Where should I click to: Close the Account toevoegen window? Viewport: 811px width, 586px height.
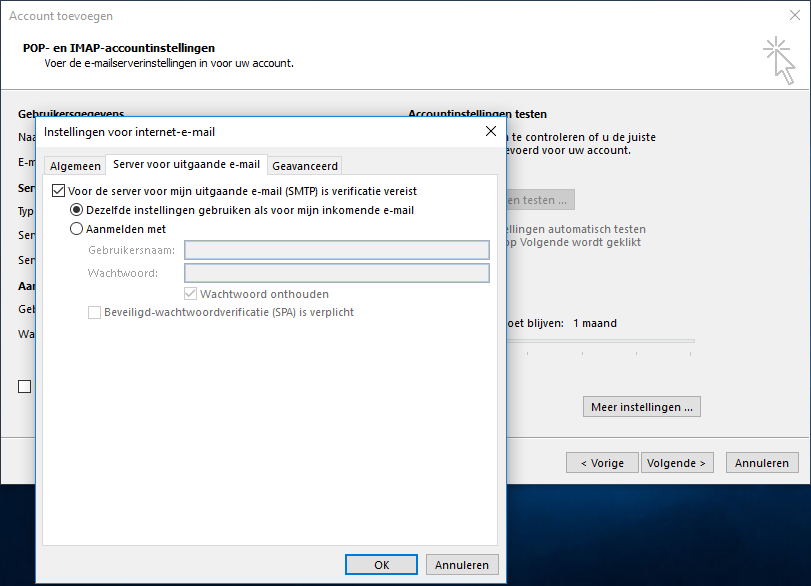[794, 16]
